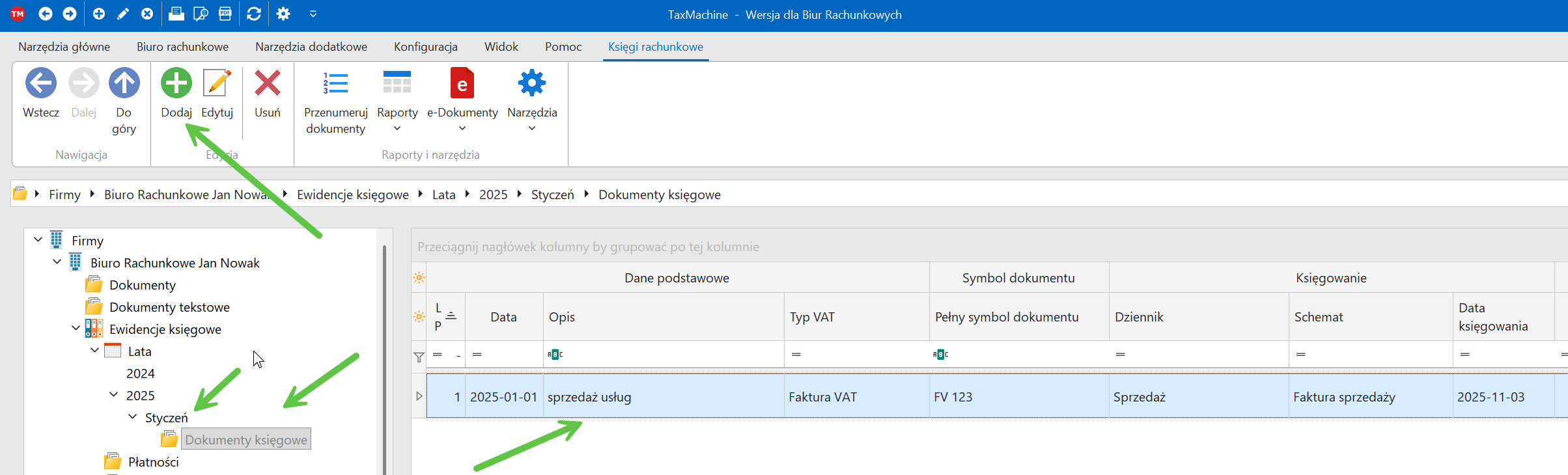Expand the row detail triangle for document 1
This screenshot has width=1568, height=475.
point(419,396)
